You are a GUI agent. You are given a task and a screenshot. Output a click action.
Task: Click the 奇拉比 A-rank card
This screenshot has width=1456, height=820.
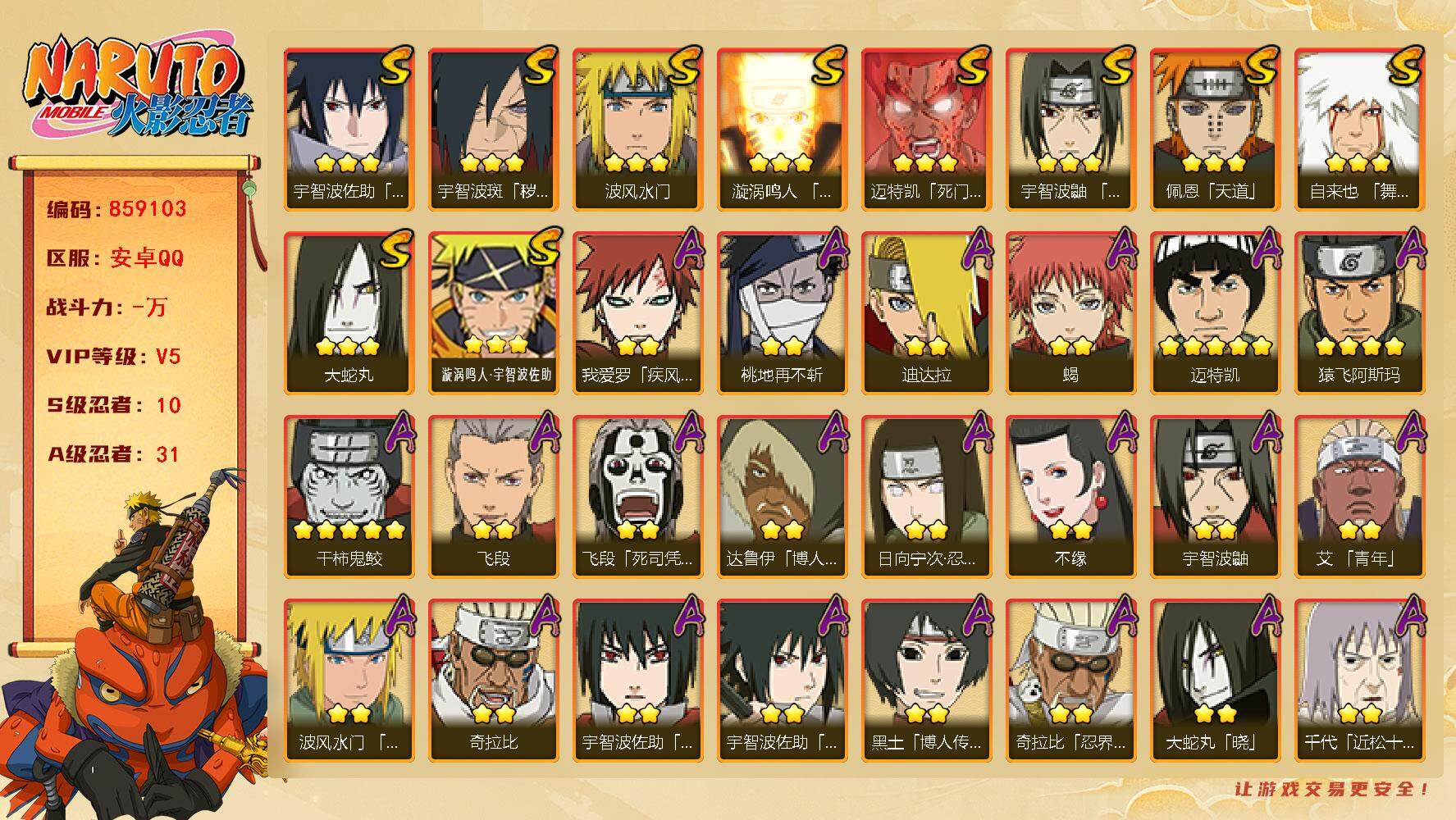click(x=493, y=680)
